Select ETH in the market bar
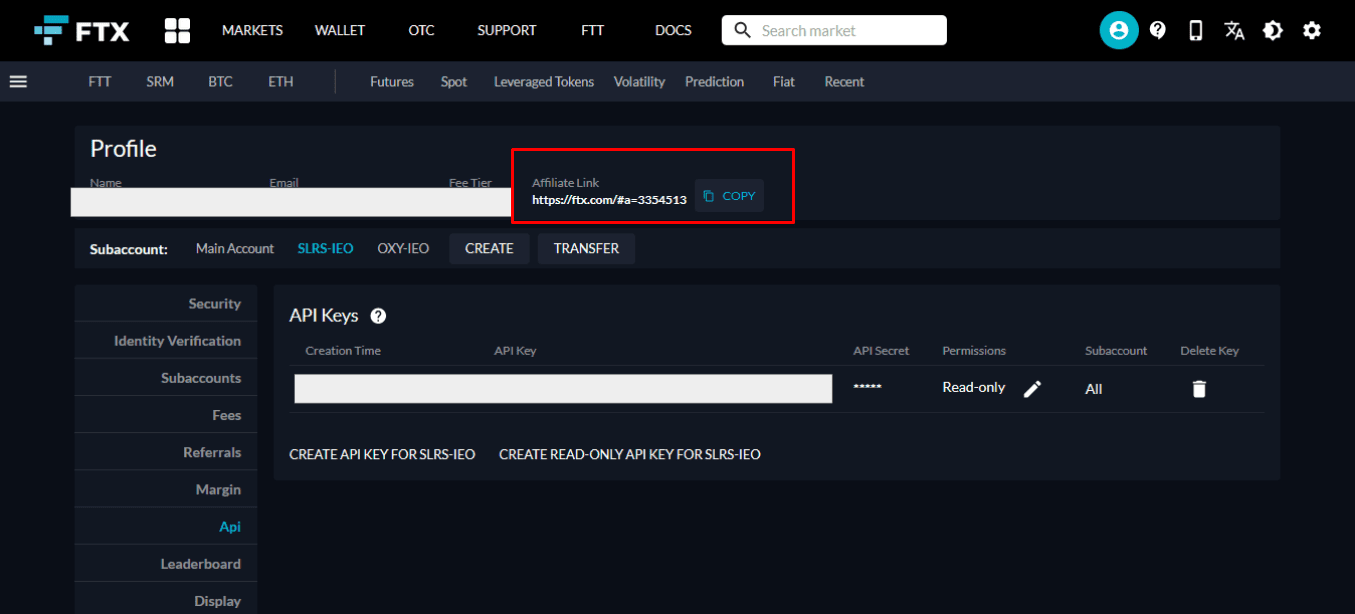Screen dimensions: 1355x614 pos(281,82)
